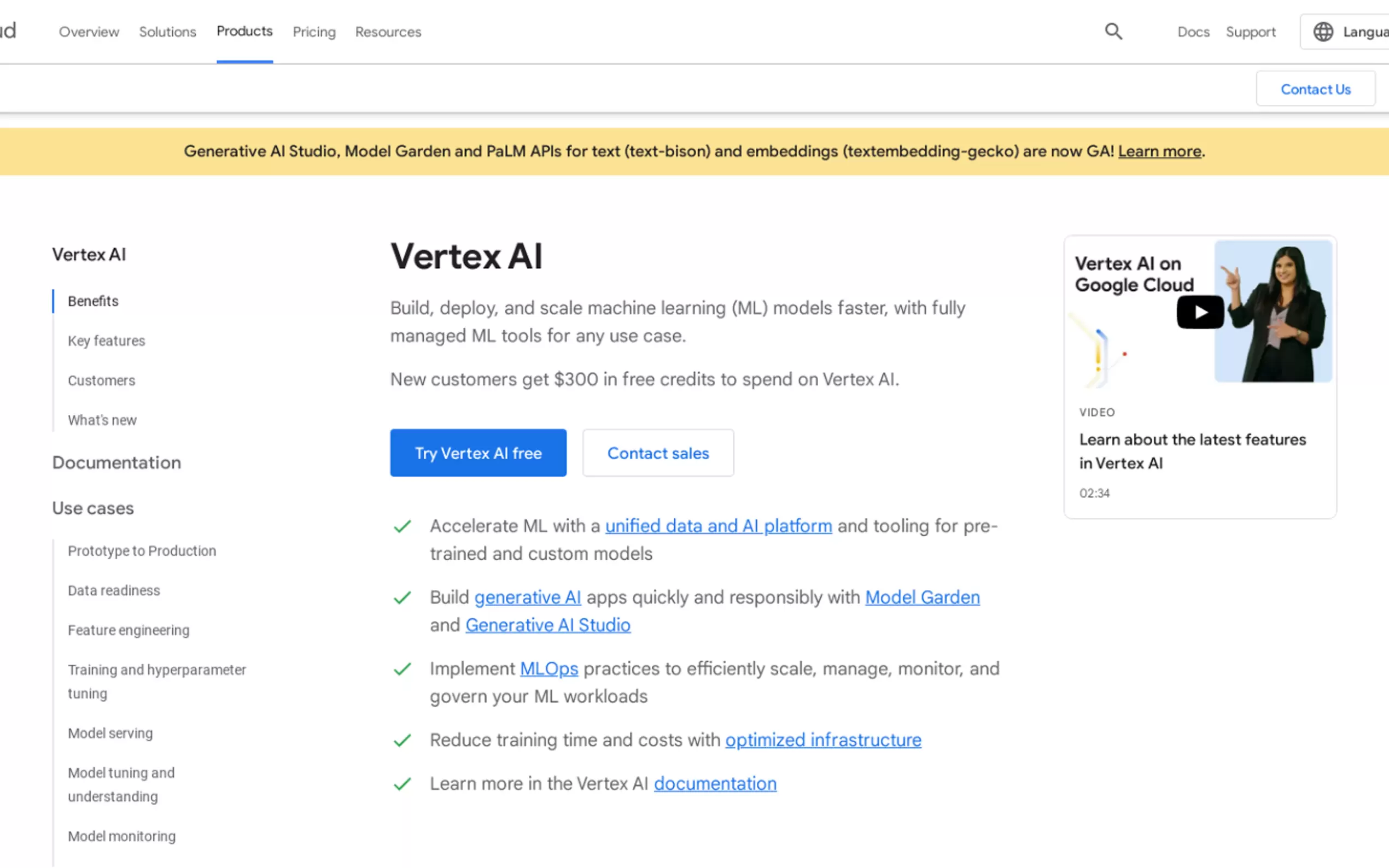Open unified data and AI platform link
This screenshot has height=868, width=1389.
tap(719, 526)
